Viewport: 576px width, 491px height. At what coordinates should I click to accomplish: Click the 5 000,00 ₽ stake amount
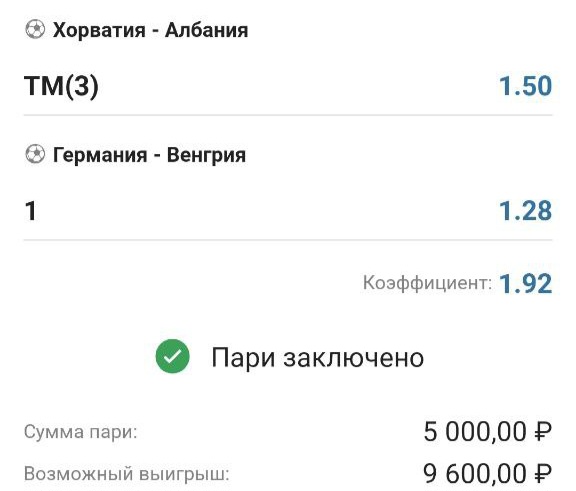487,432
